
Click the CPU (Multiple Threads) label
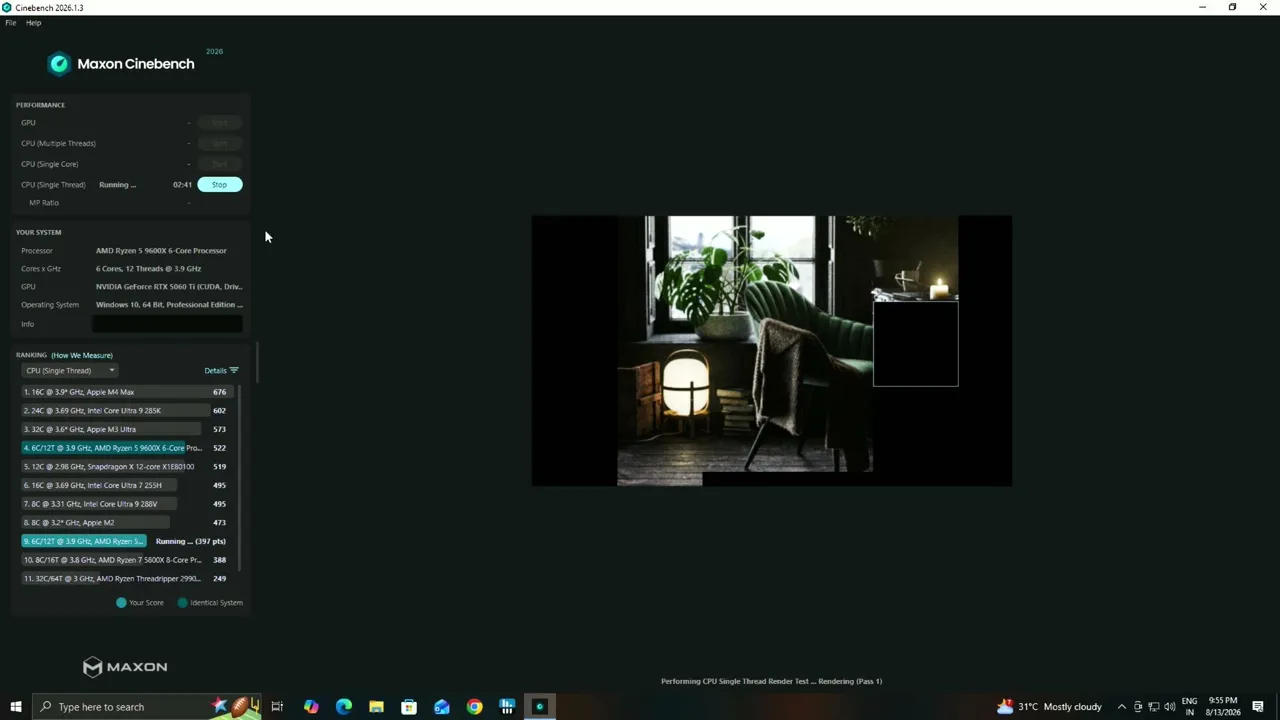(58, 144)
